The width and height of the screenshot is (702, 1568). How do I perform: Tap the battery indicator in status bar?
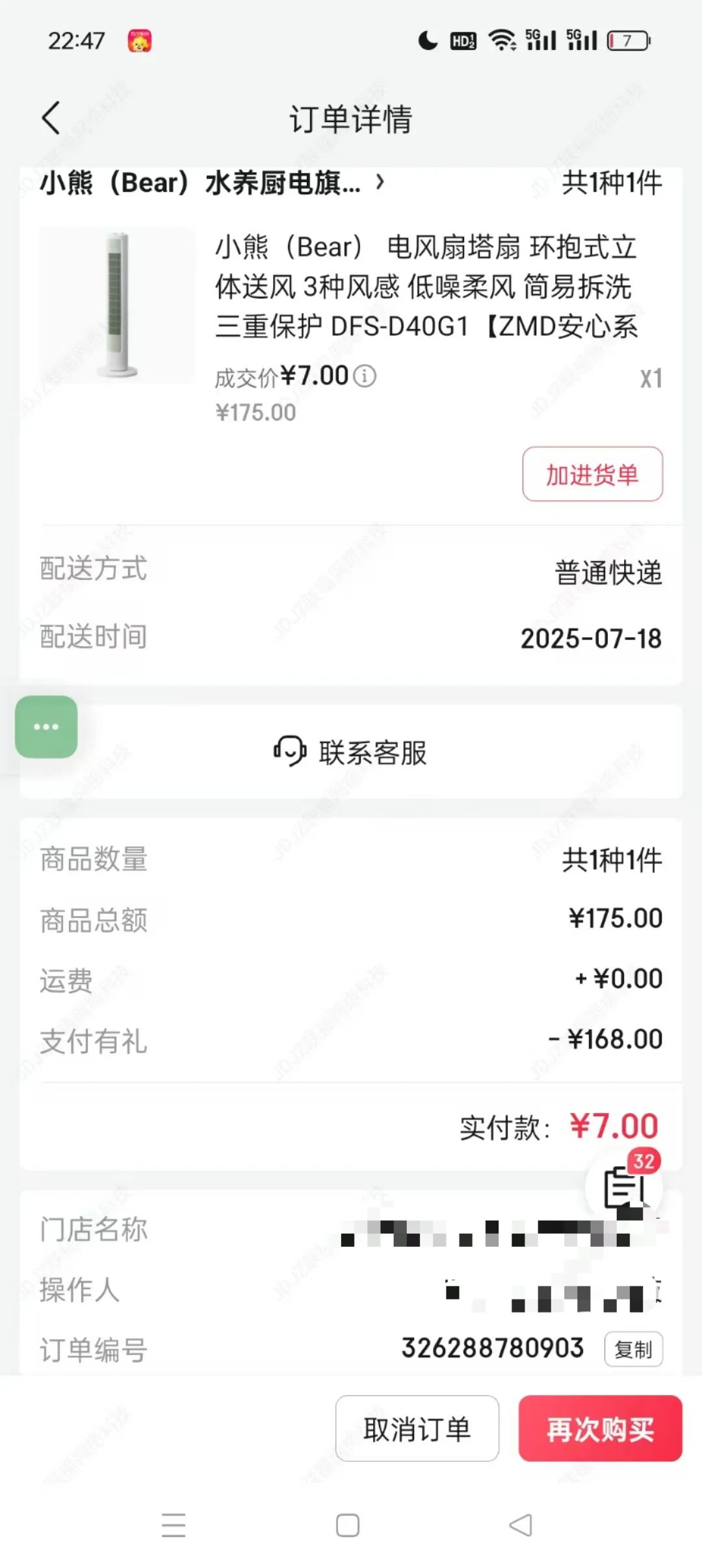click(629, 41)
